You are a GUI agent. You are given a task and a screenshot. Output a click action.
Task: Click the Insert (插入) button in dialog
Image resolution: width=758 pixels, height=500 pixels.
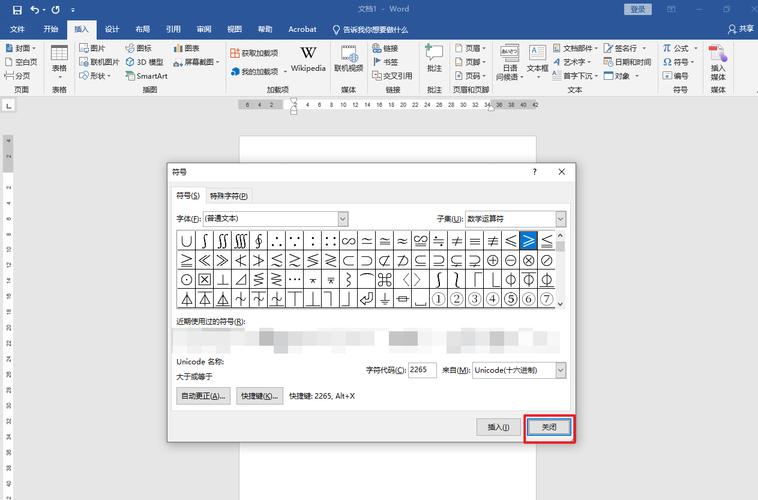click(498, 427)
